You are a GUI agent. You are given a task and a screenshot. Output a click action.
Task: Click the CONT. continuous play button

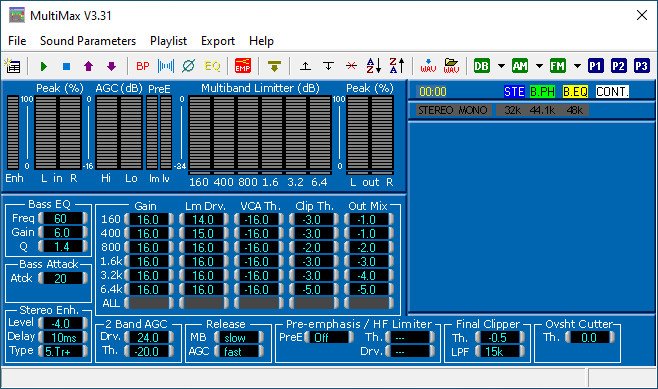(x=612, y=91)
